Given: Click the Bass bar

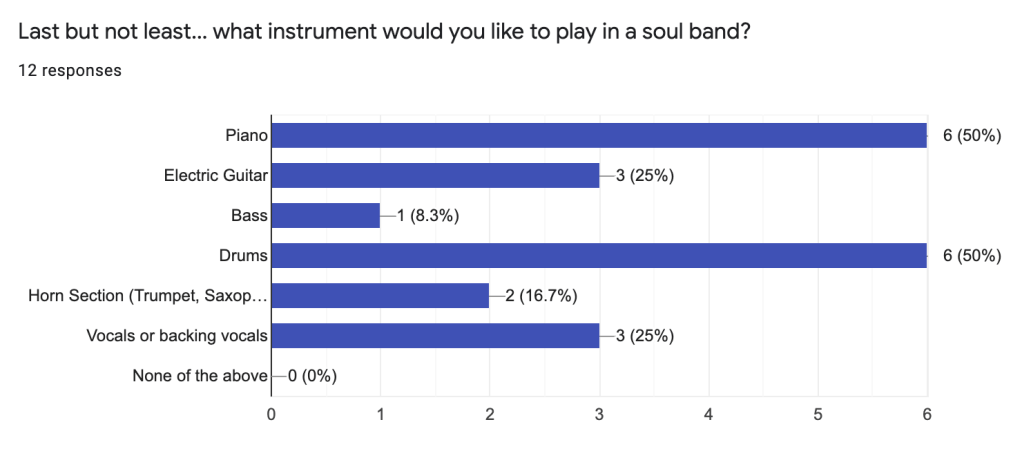Looking at the screenshot, I should pos(326,216).
